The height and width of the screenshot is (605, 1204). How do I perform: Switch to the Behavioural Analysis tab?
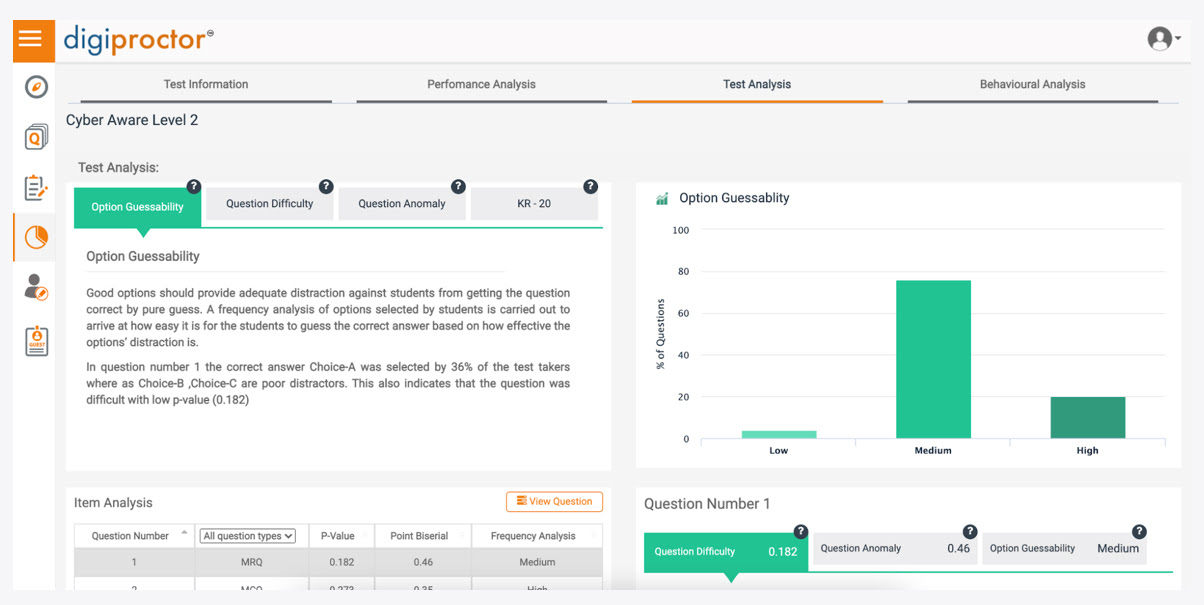pyautogui.click(x=1032, y=85)
